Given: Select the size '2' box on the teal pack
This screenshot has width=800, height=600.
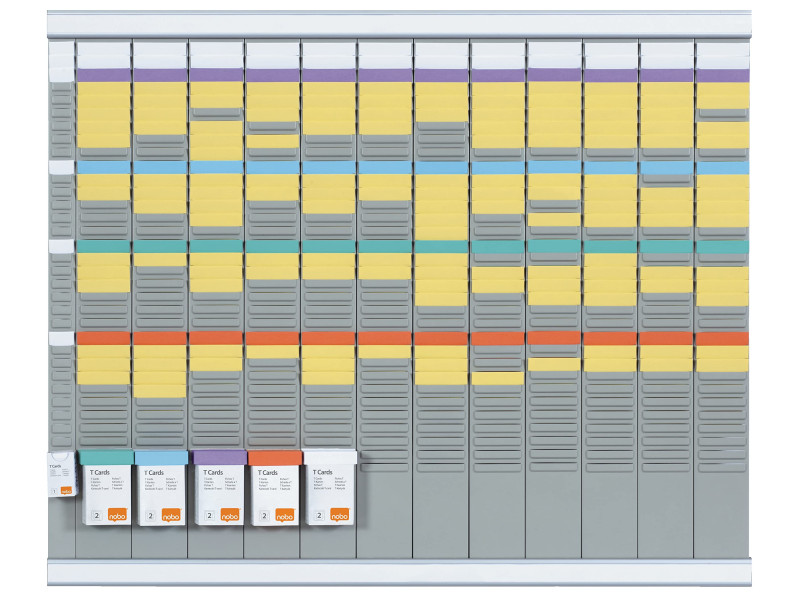Looking at the screenshot, I should [96, 515].
